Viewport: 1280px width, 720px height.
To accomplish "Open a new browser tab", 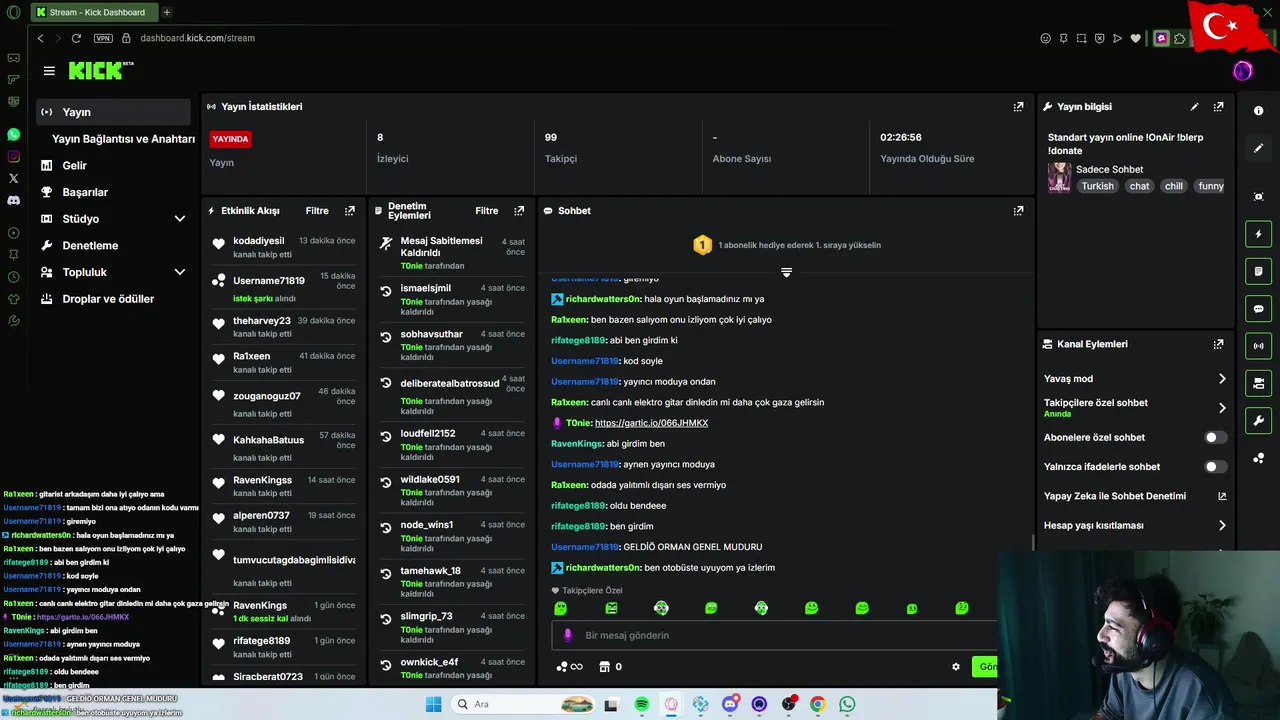I will click(166, 12).
